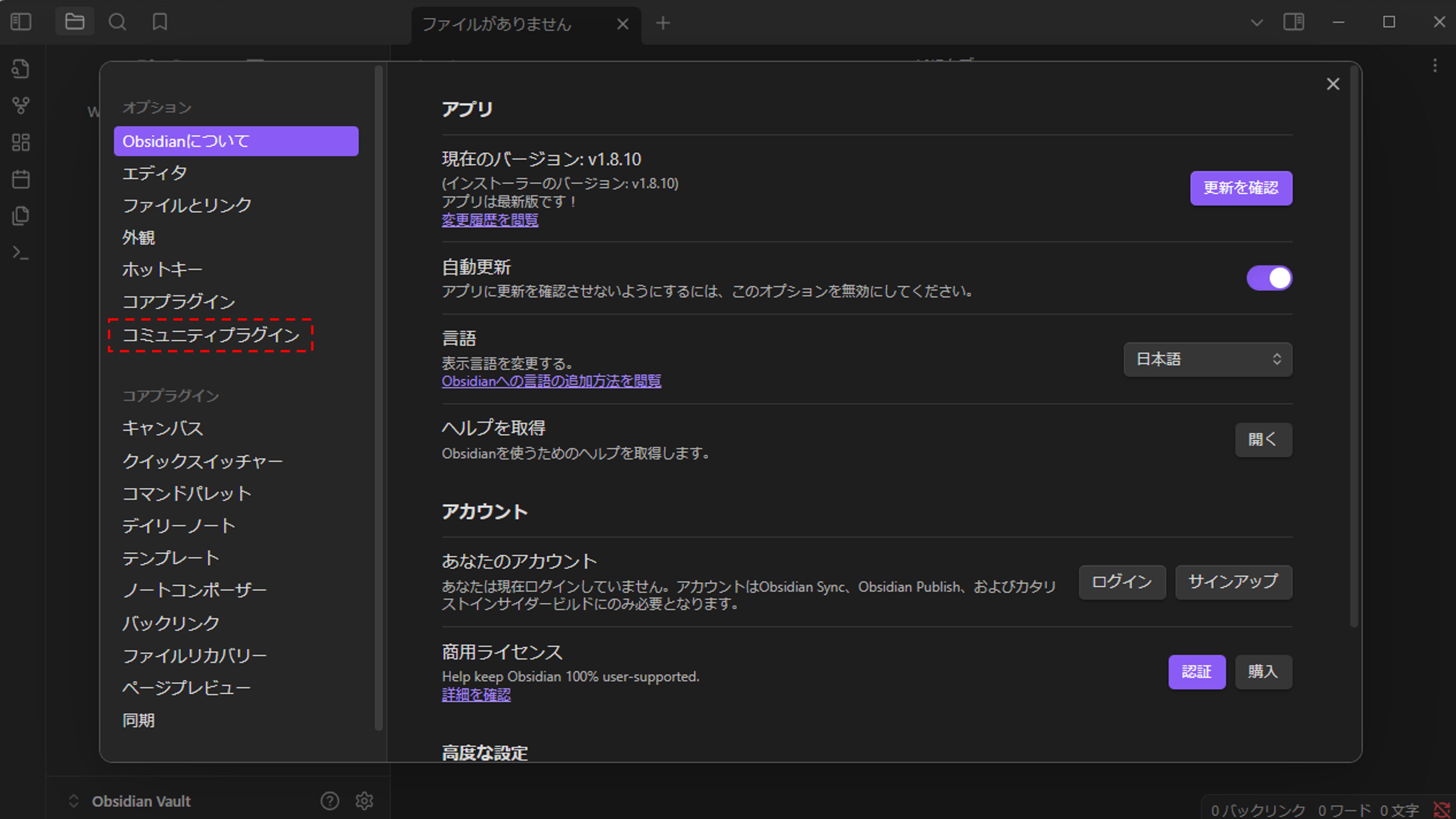
Task: Open today's daily note calendar icon
Action: click(x=21, y=179)
